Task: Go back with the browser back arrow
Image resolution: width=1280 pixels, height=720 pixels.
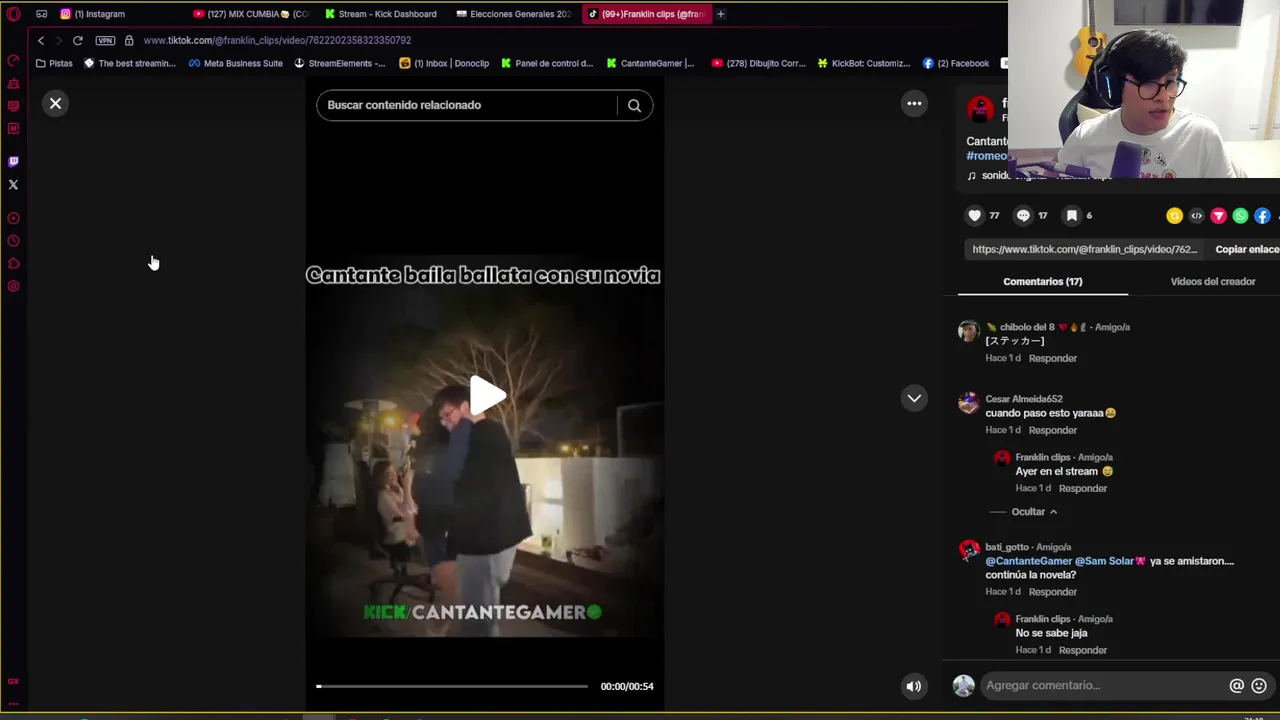Action: click(41, 40)
